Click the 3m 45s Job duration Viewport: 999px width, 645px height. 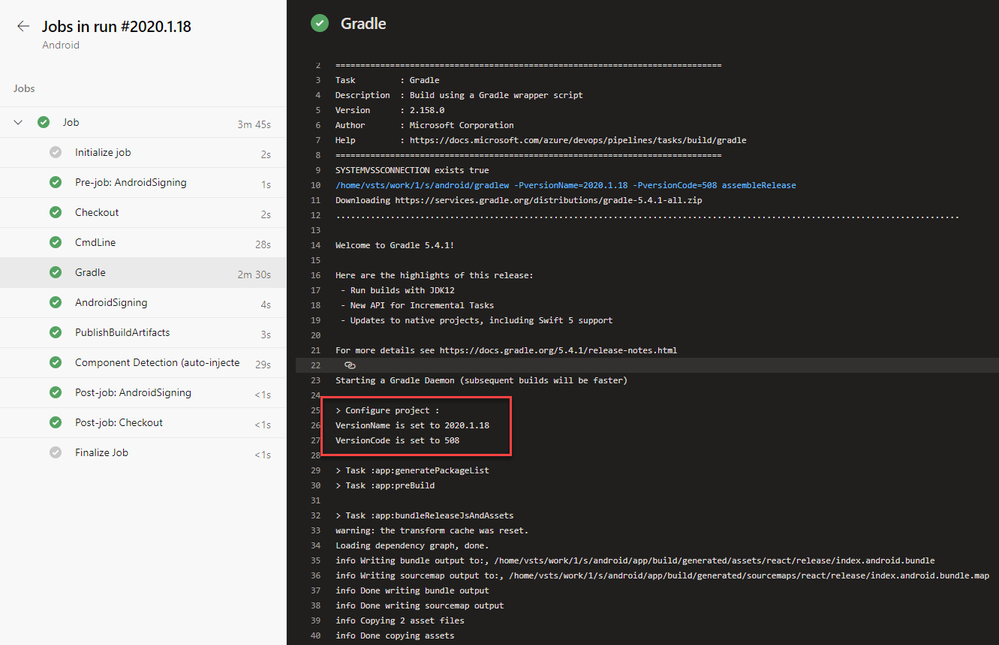tap(254, 124)
